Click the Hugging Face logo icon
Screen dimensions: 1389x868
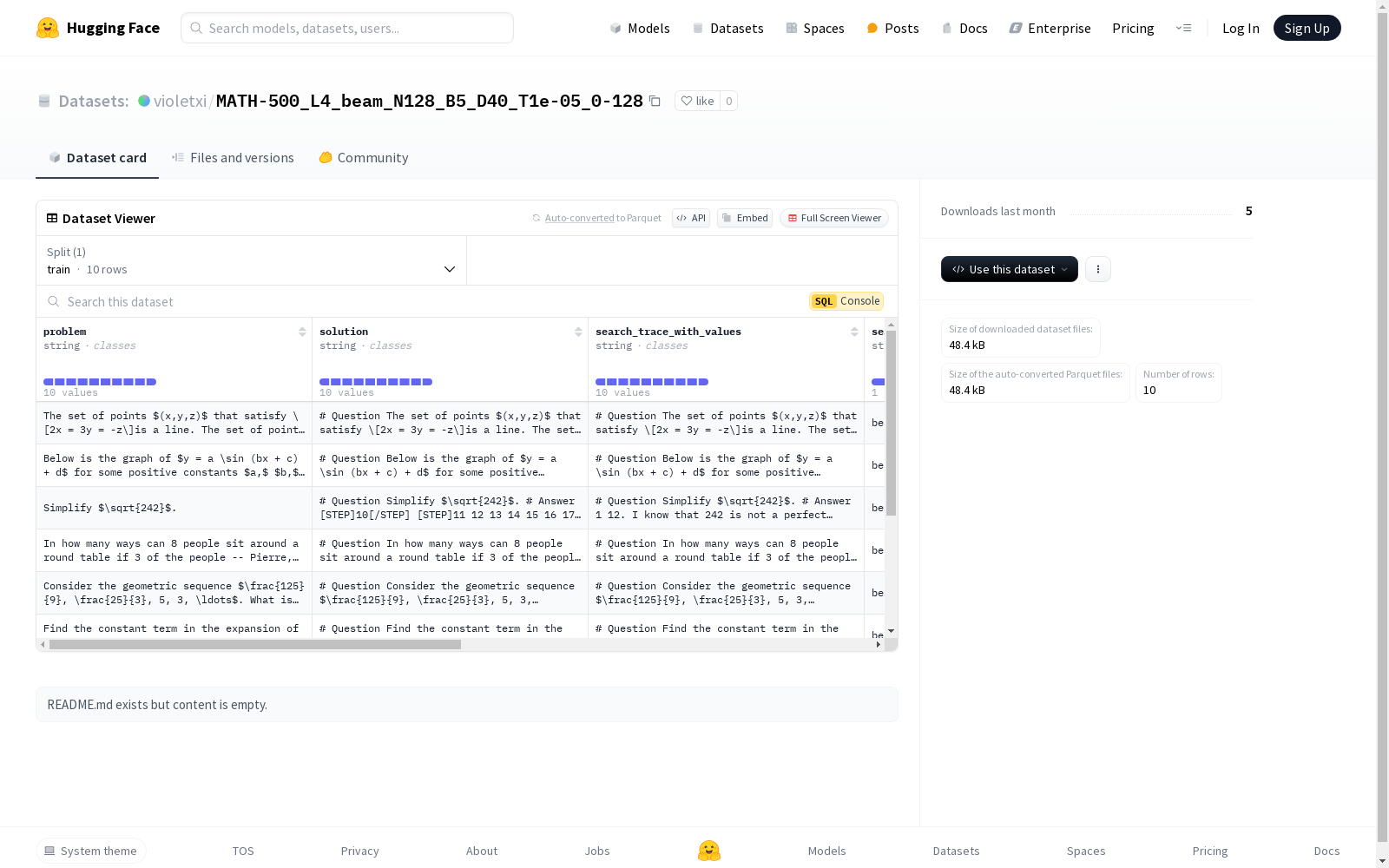[48, 28]
